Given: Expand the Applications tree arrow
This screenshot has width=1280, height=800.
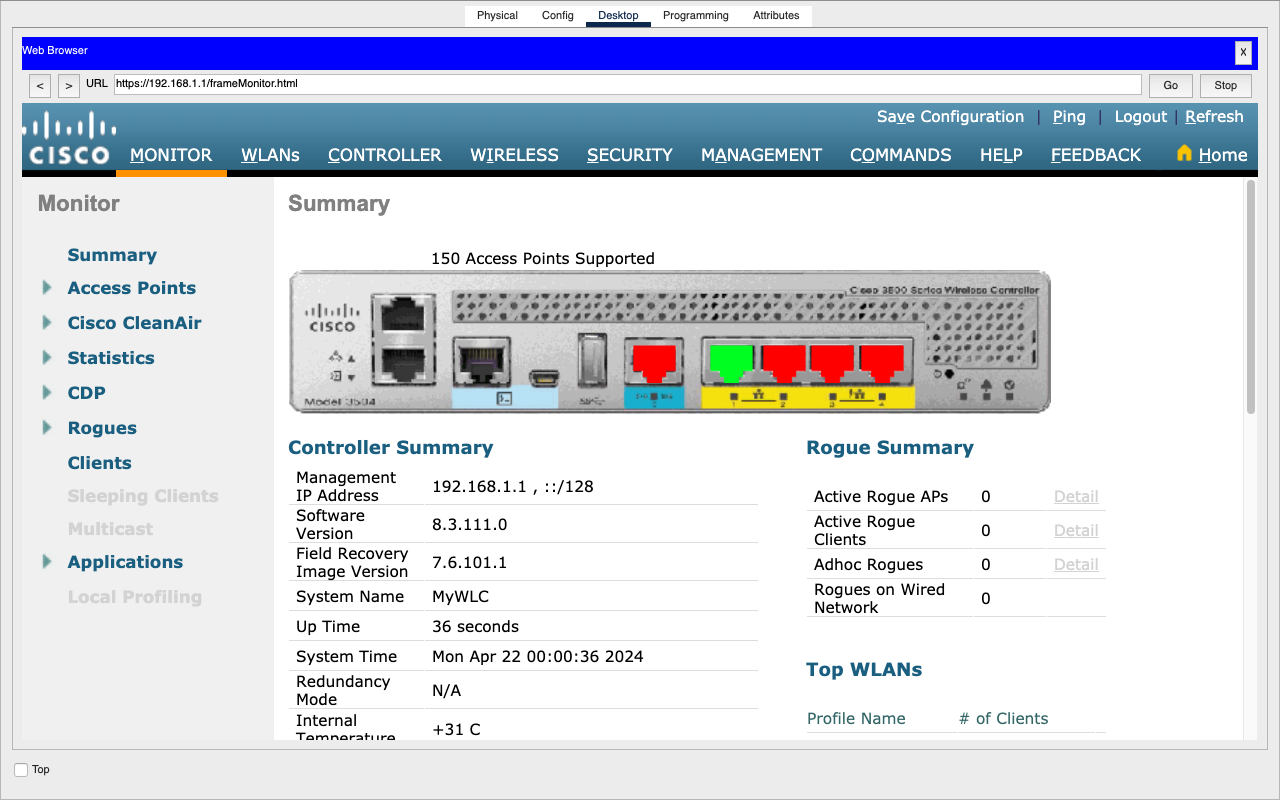Looking at the screenshot, I should [x=47, y=562].
